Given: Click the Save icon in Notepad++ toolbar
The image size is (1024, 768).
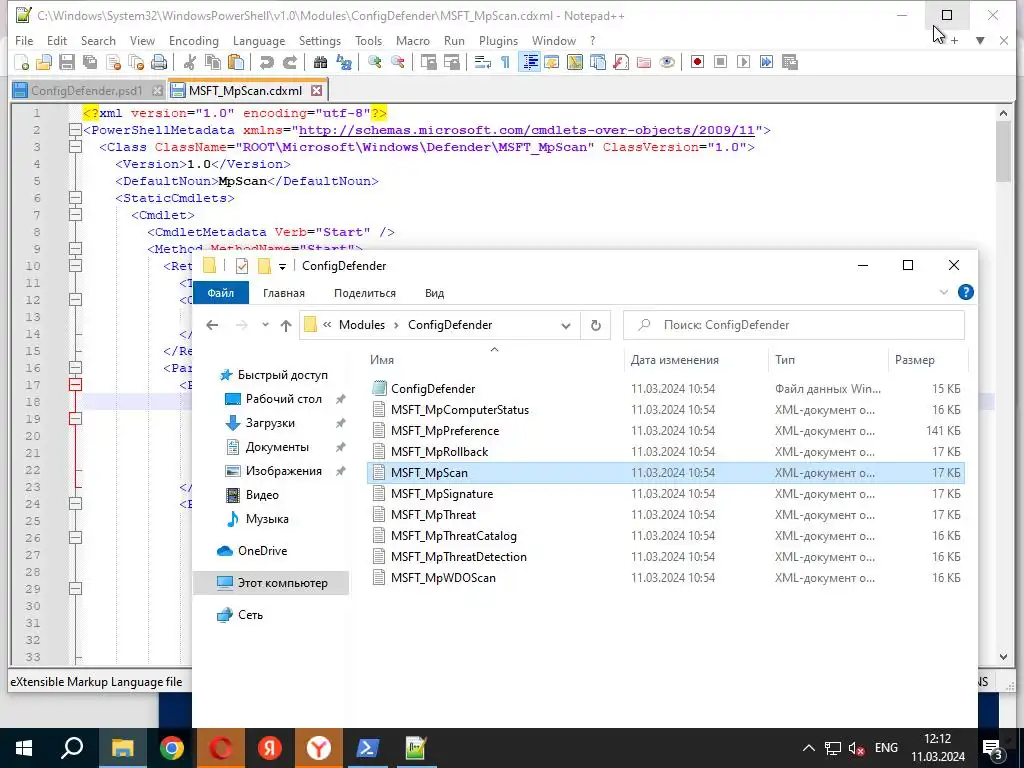Looking at the screenshot, I should (x=67, y=62).
